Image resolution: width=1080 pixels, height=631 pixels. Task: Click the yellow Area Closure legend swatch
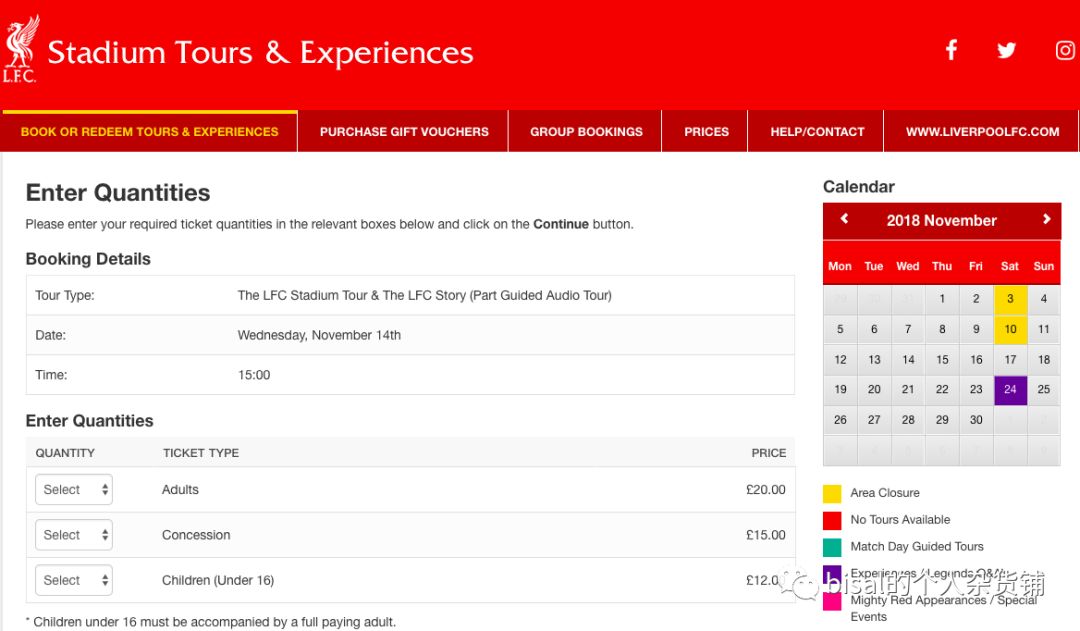pyautogui.click(x=832, y=493)
